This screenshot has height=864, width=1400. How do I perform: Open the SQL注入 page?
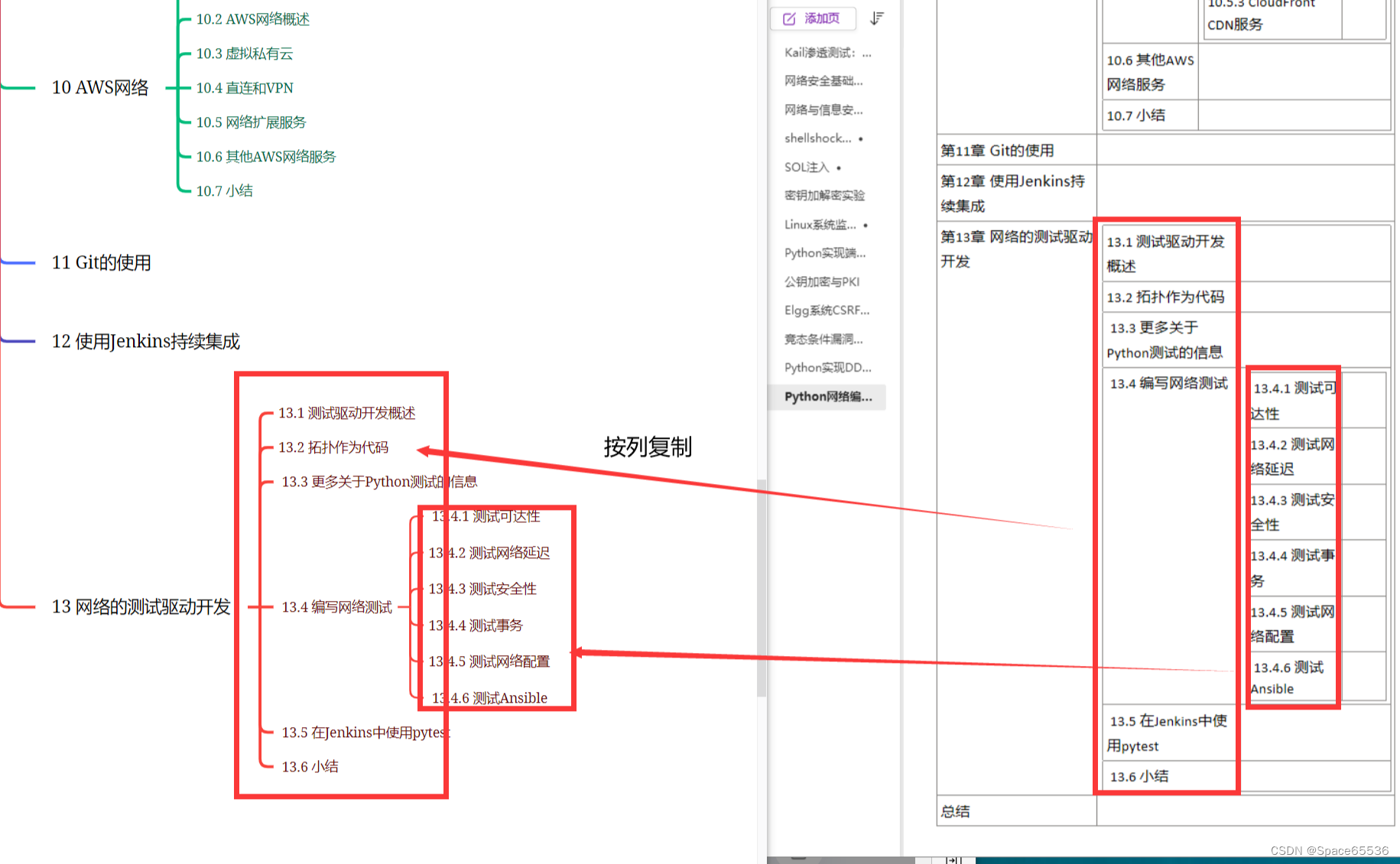pos(807,167)
